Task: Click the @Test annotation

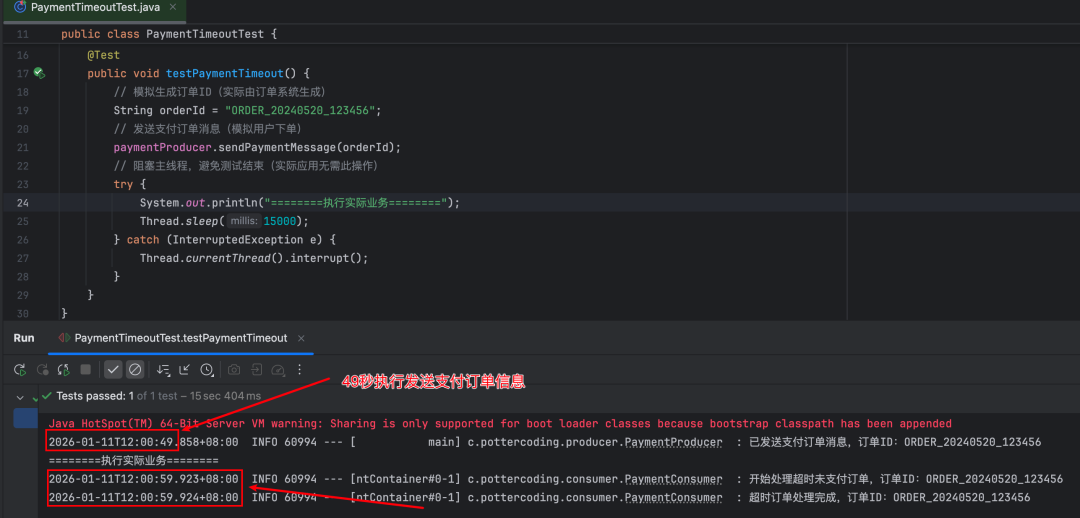Action: pos(103,55)
